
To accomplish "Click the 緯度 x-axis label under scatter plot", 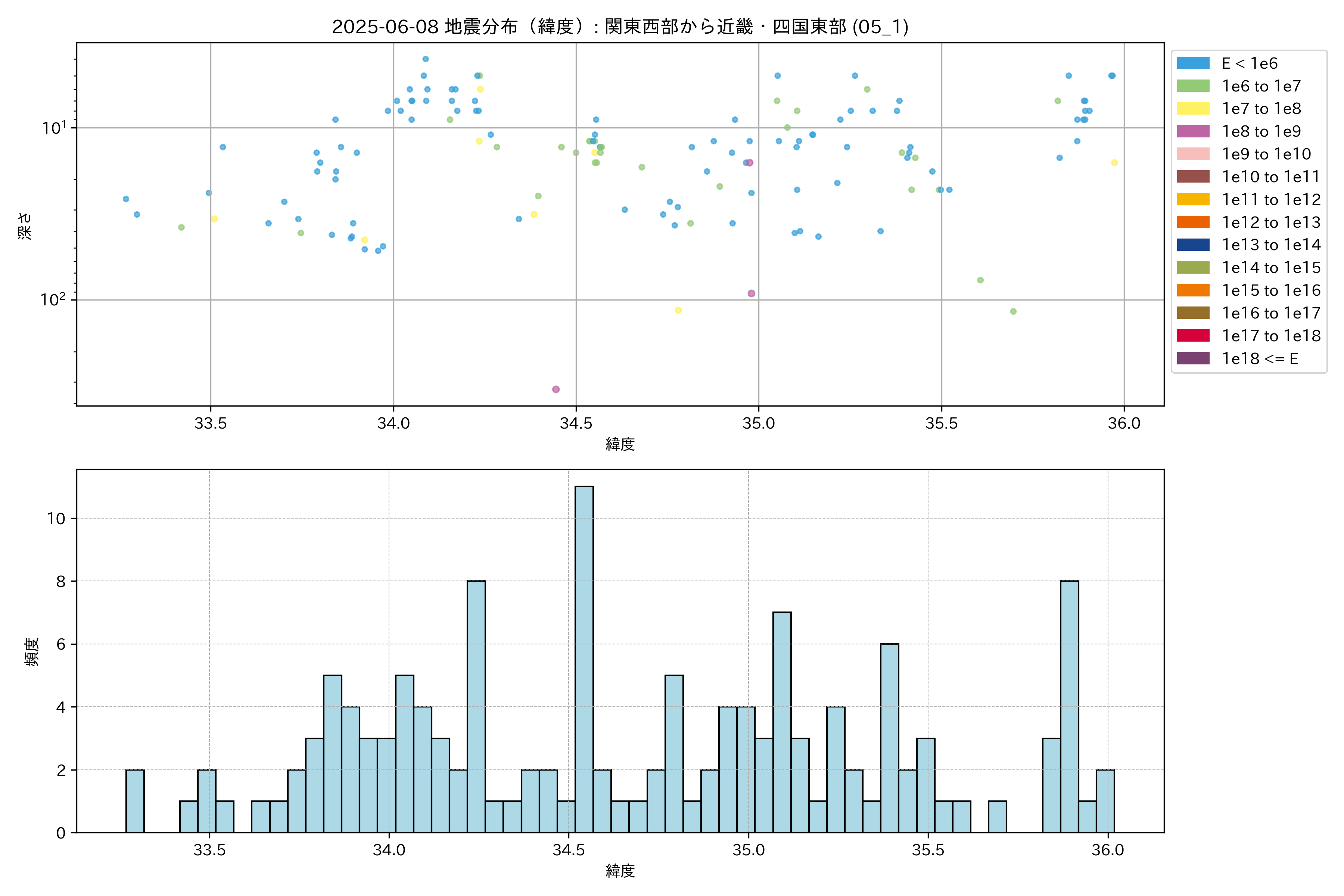I will (620, 444).
